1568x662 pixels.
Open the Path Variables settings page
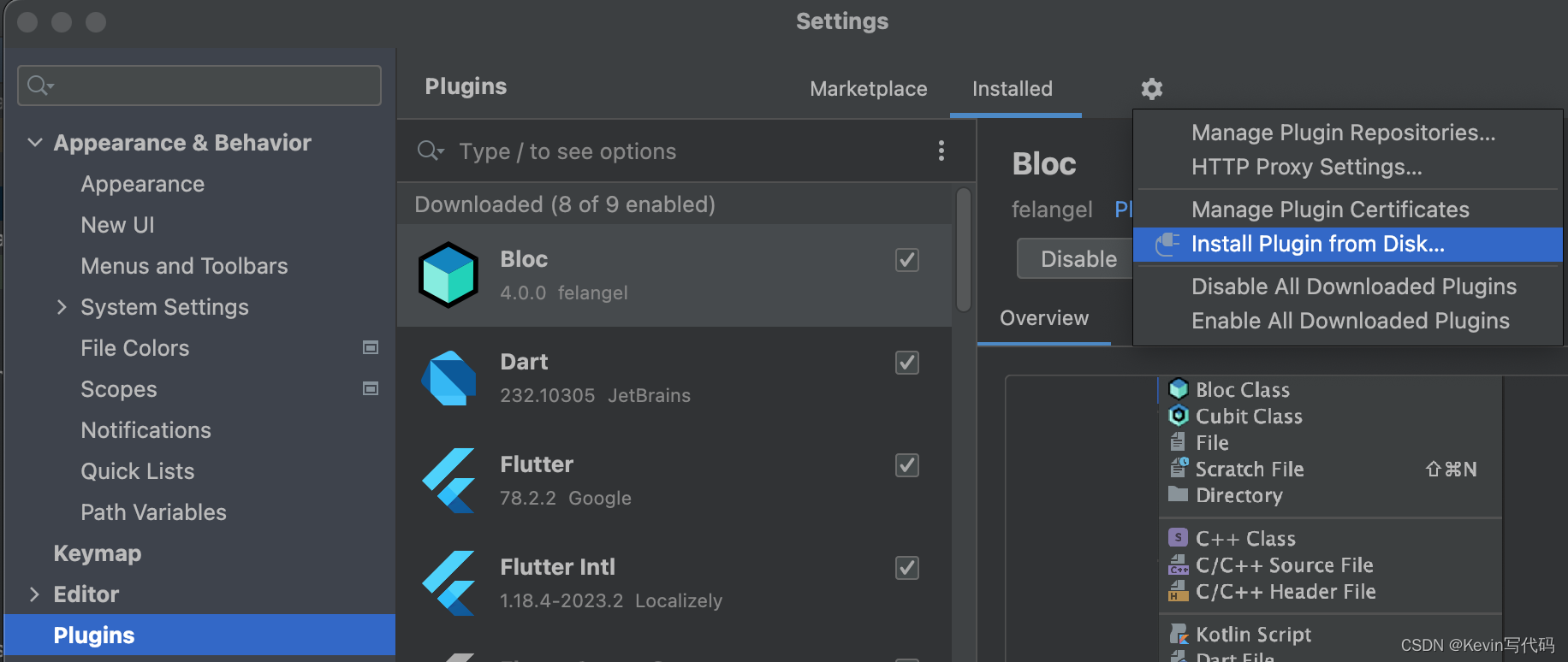coord(153,512)
